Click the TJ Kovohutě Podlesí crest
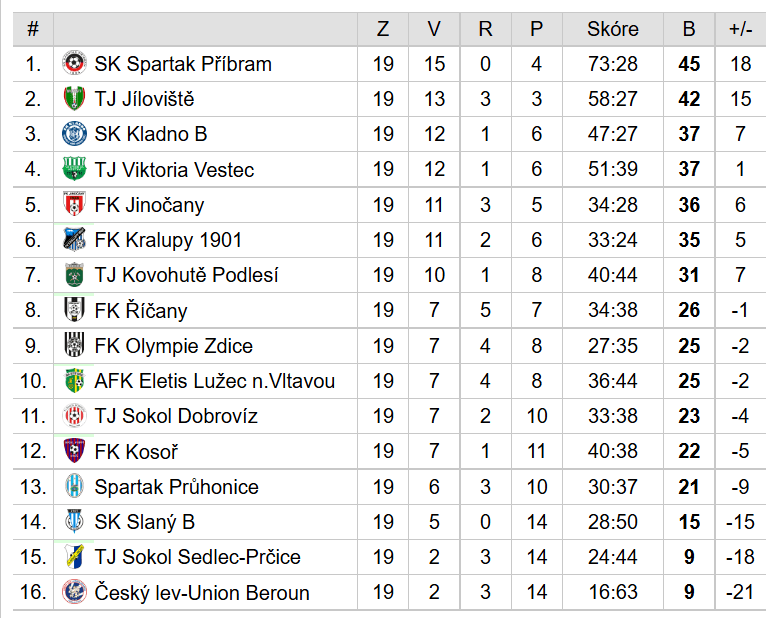This screenshot has width=777, height=618. click(x=74, y=275)
